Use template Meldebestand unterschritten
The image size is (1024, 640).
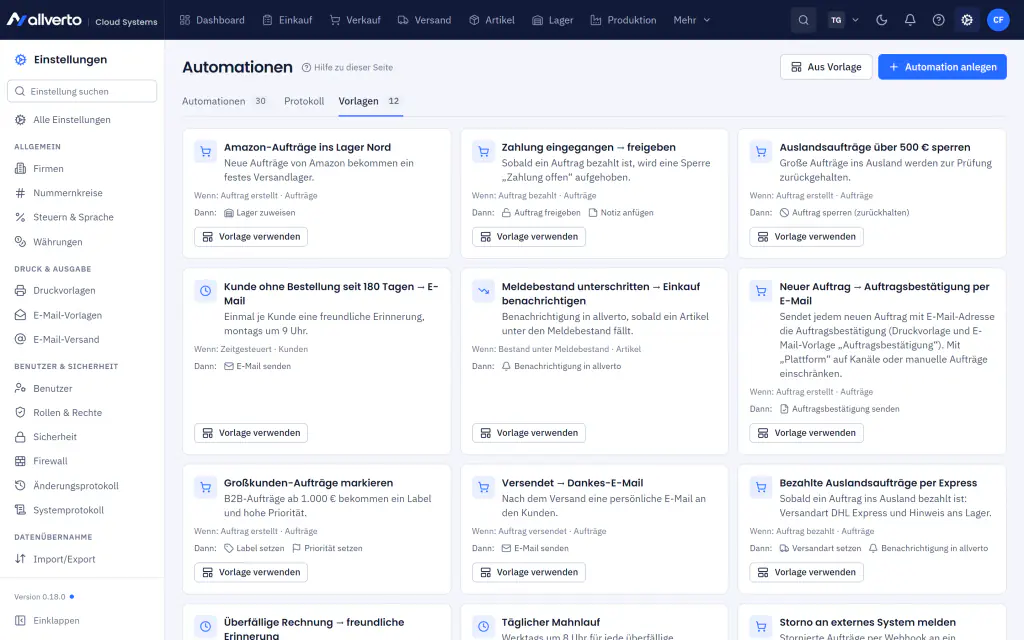(529, 433)
